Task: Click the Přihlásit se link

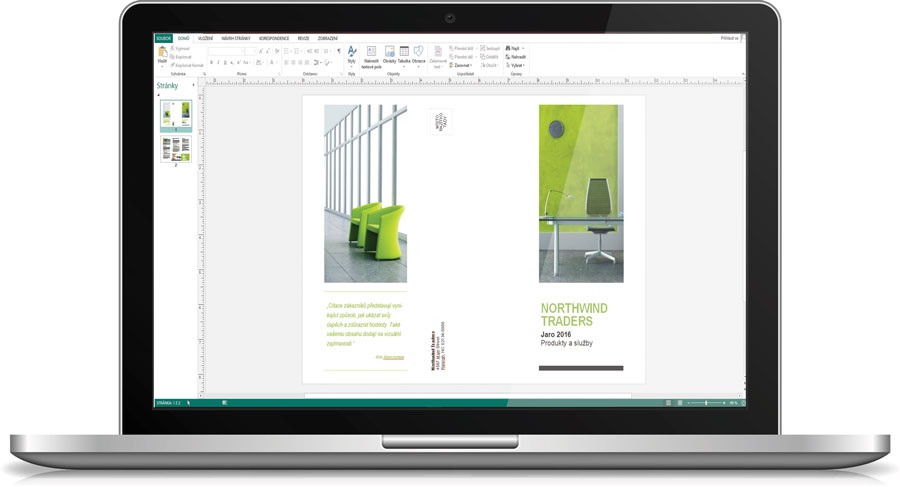Action: (730, 38)
